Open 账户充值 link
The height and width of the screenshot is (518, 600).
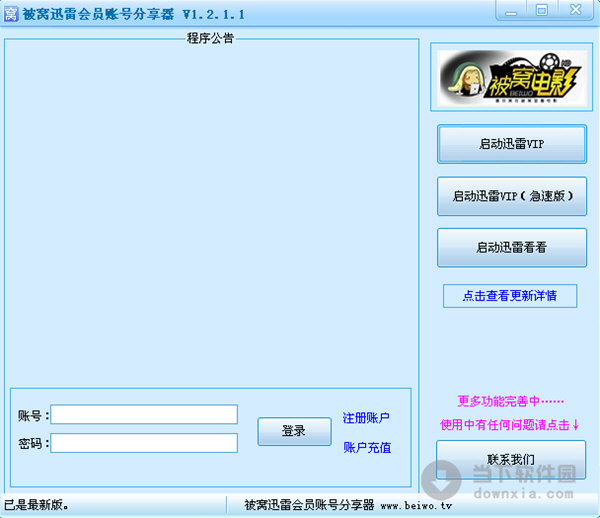pos(367,447)
